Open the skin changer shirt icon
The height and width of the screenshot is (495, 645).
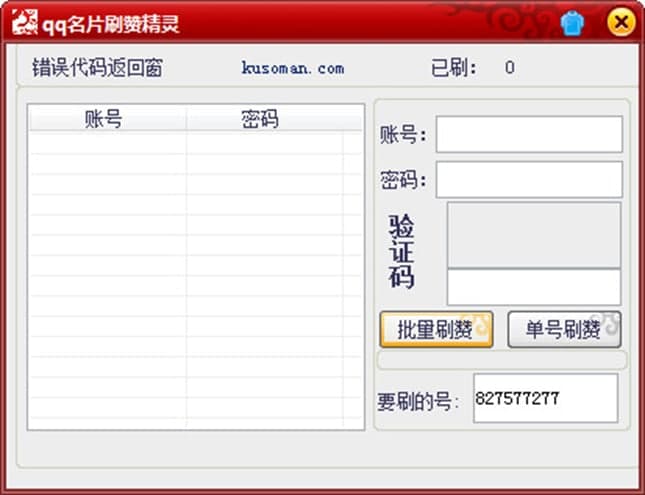click(572, 23)
